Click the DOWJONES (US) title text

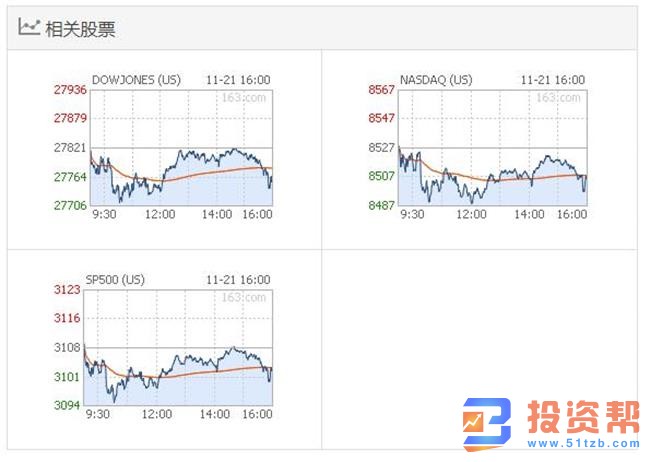click(137, 80)
